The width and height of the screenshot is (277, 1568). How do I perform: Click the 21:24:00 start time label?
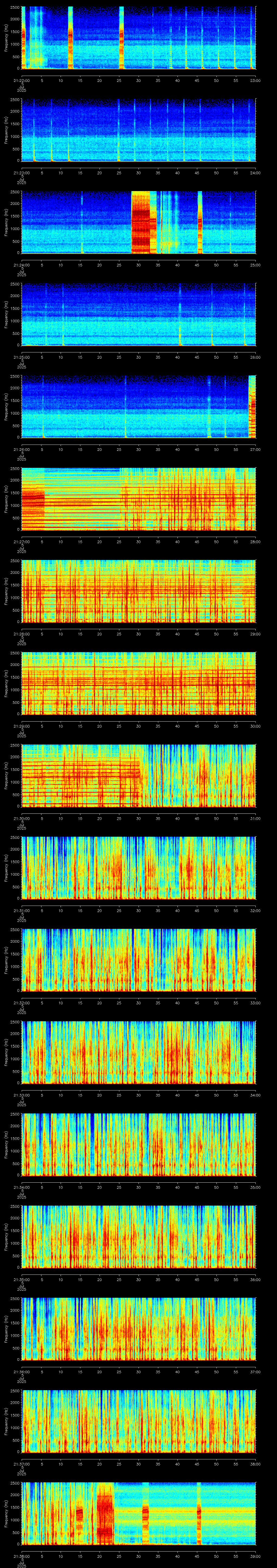click(x=21, y=265)
